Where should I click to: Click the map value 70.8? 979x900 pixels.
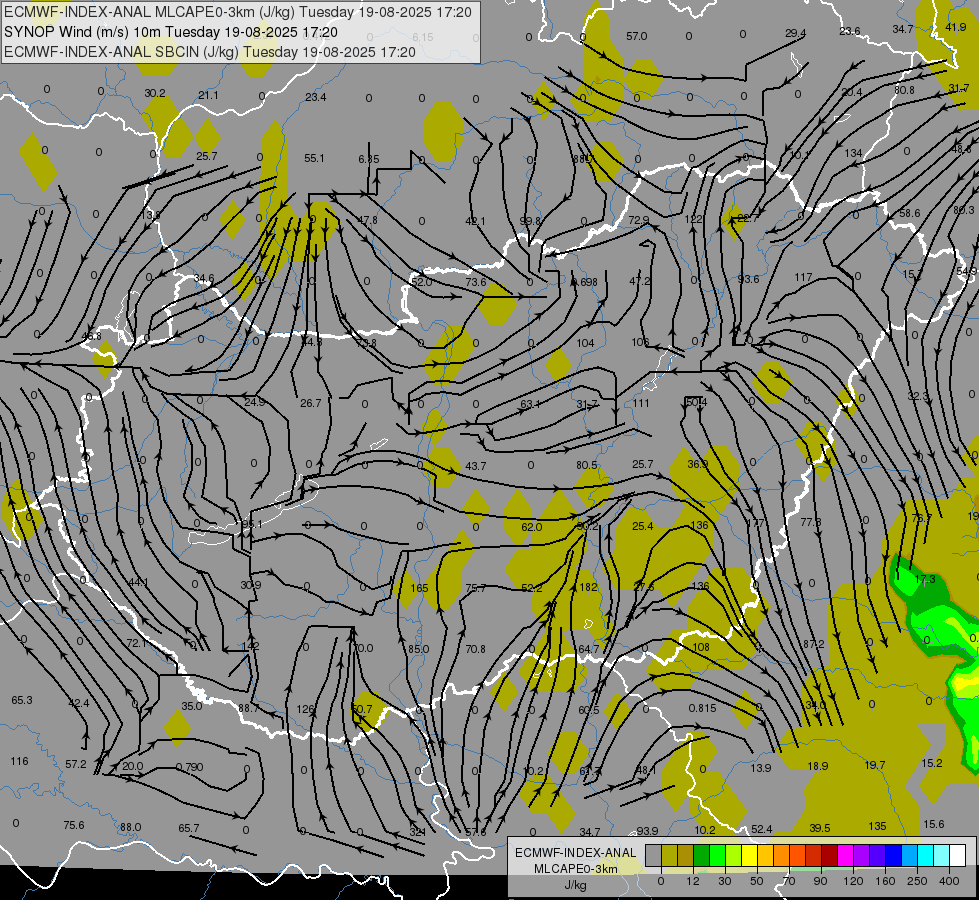(x=475, y=649)
